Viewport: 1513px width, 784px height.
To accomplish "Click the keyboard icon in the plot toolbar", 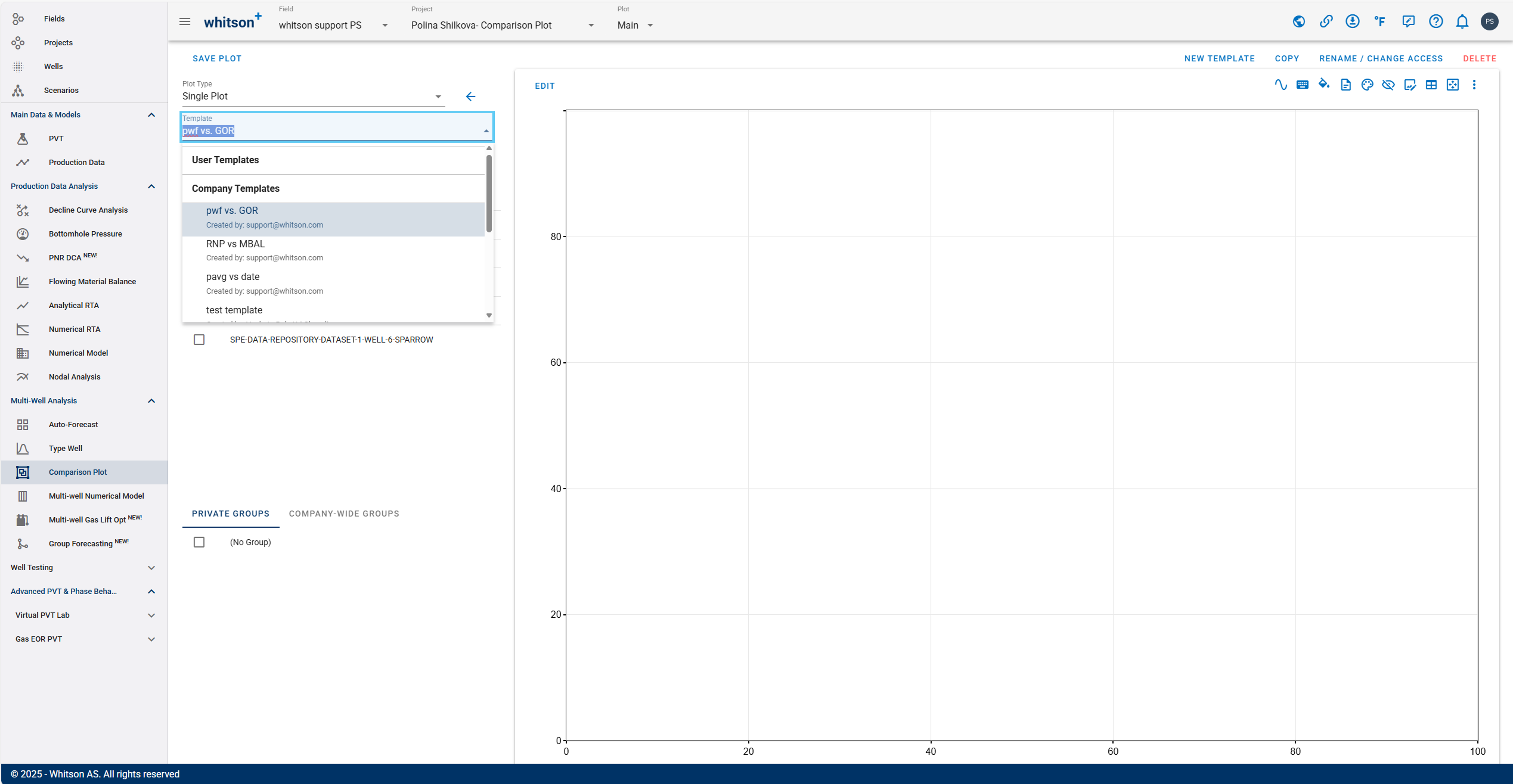I will (1302, 85).
